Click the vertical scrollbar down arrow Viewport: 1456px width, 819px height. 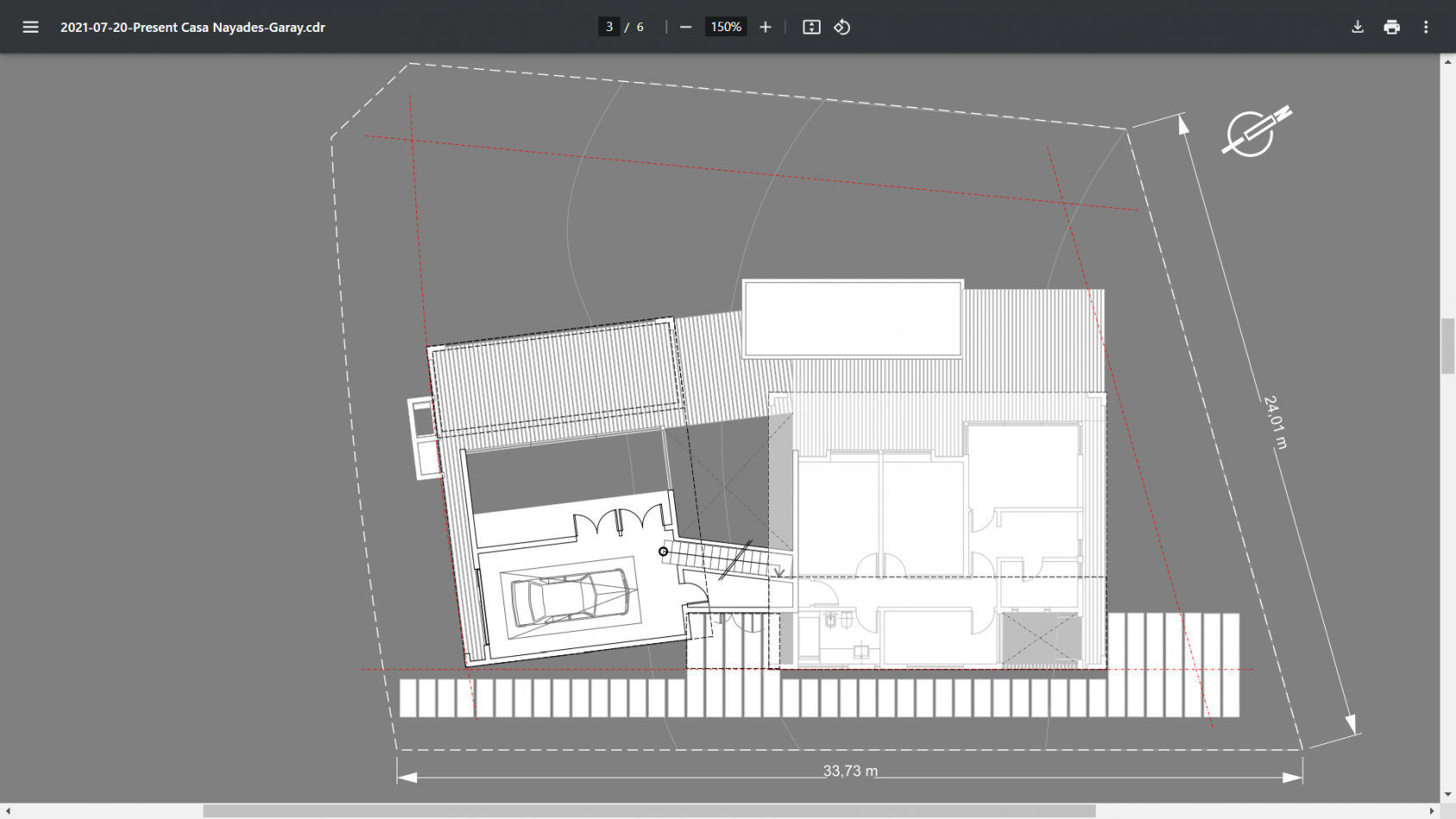coord(1447,795)
